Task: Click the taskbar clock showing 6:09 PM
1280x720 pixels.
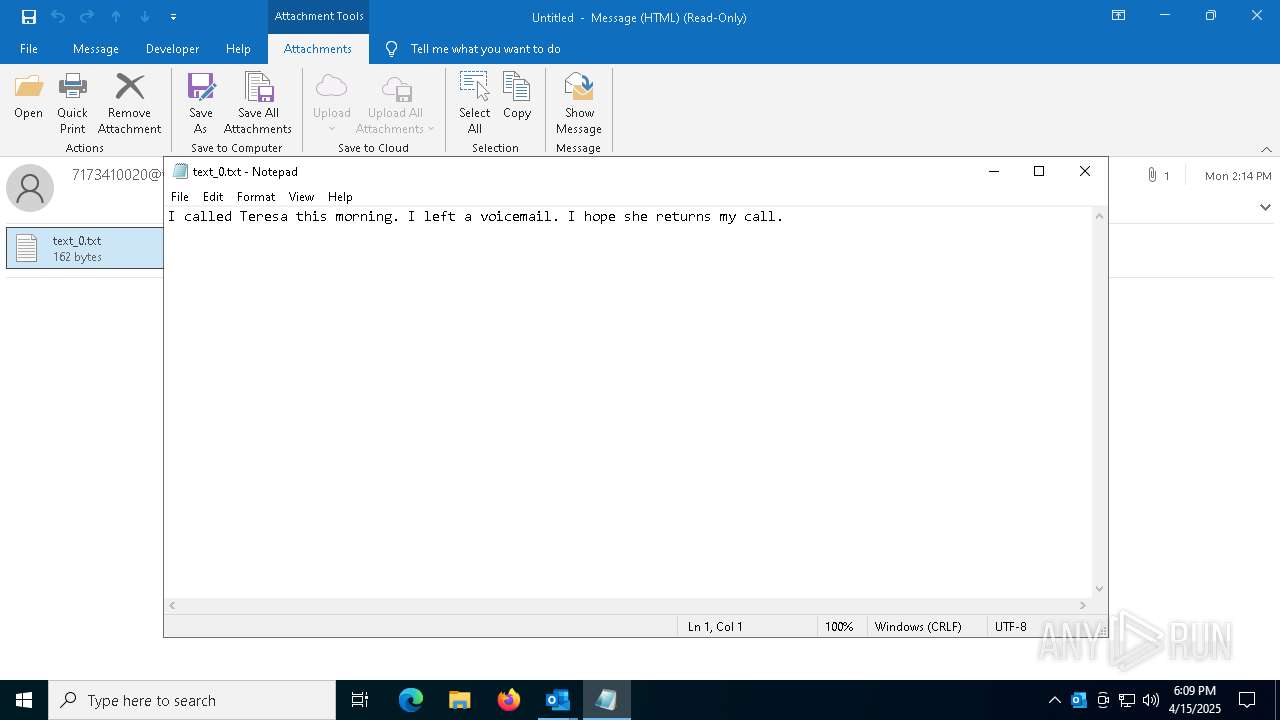Action: coord(1195,700)
